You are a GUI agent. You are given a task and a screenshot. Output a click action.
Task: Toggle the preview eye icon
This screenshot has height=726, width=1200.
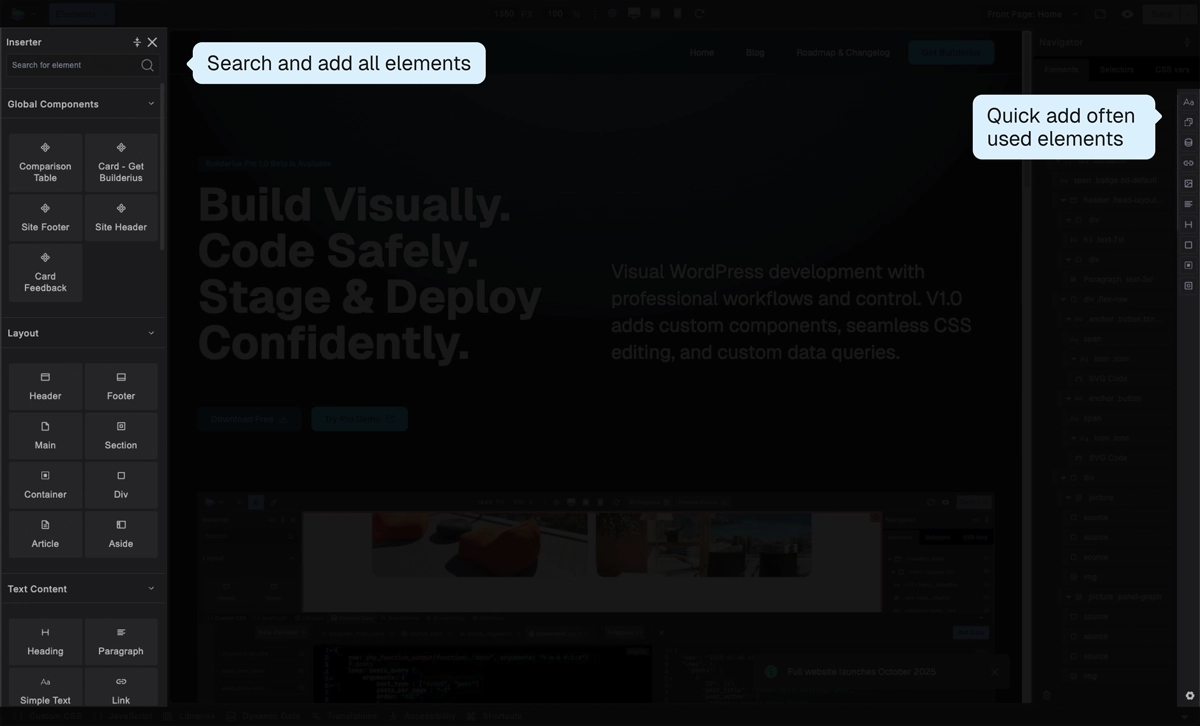[x=1127, y=13]
